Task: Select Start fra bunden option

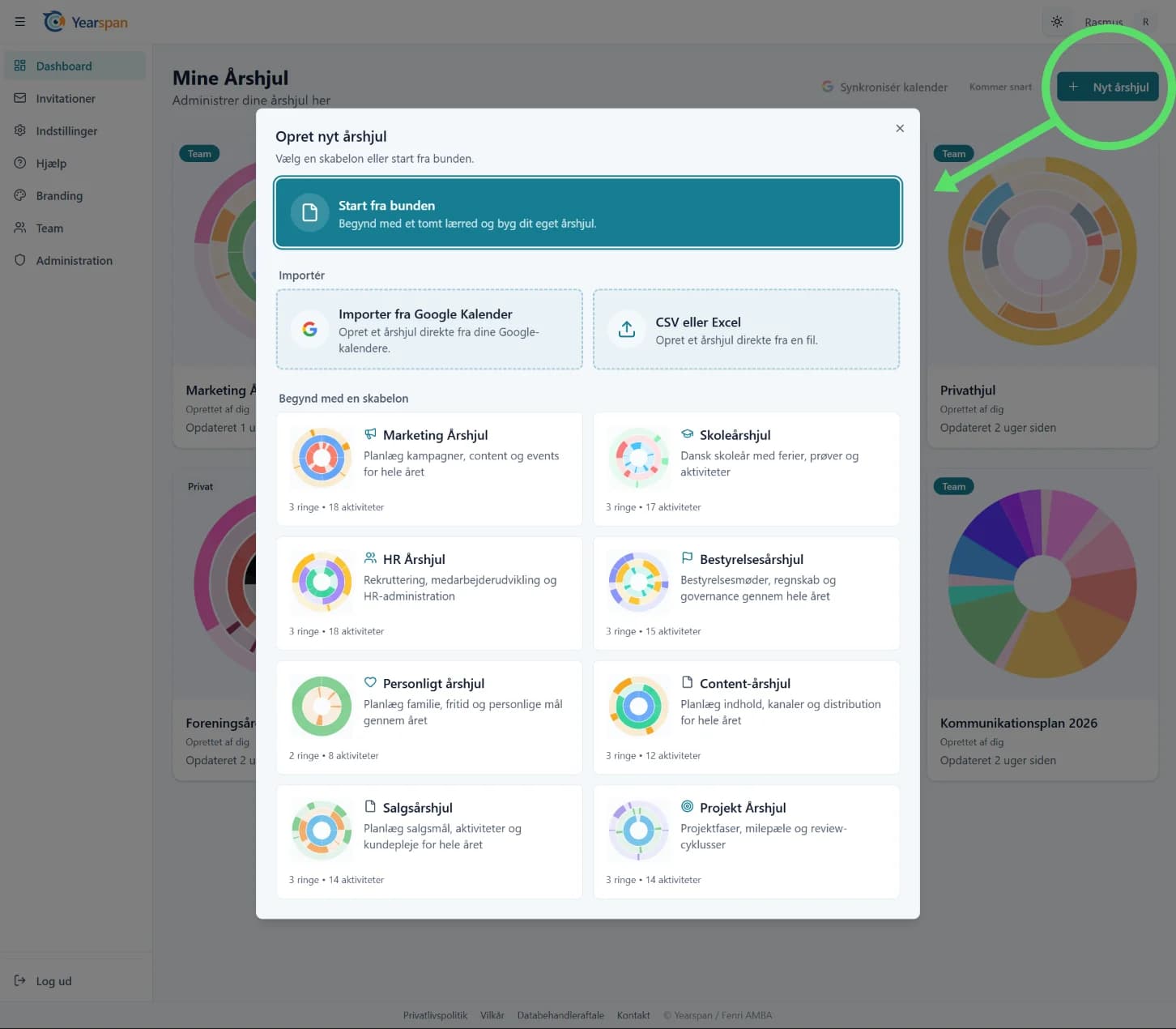Action: 588,212
